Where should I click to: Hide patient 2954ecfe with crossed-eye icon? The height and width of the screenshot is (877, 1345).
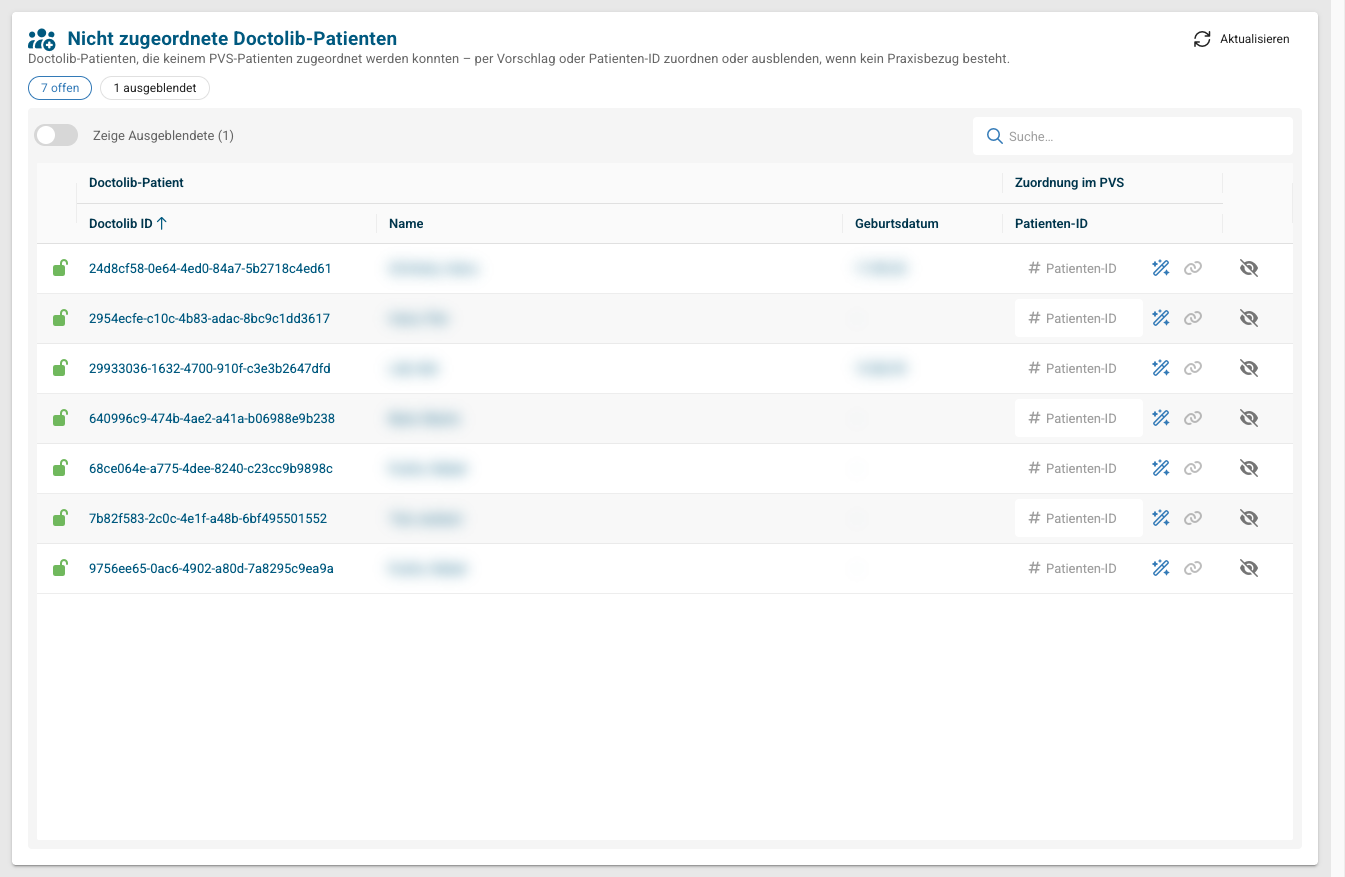1248,318
